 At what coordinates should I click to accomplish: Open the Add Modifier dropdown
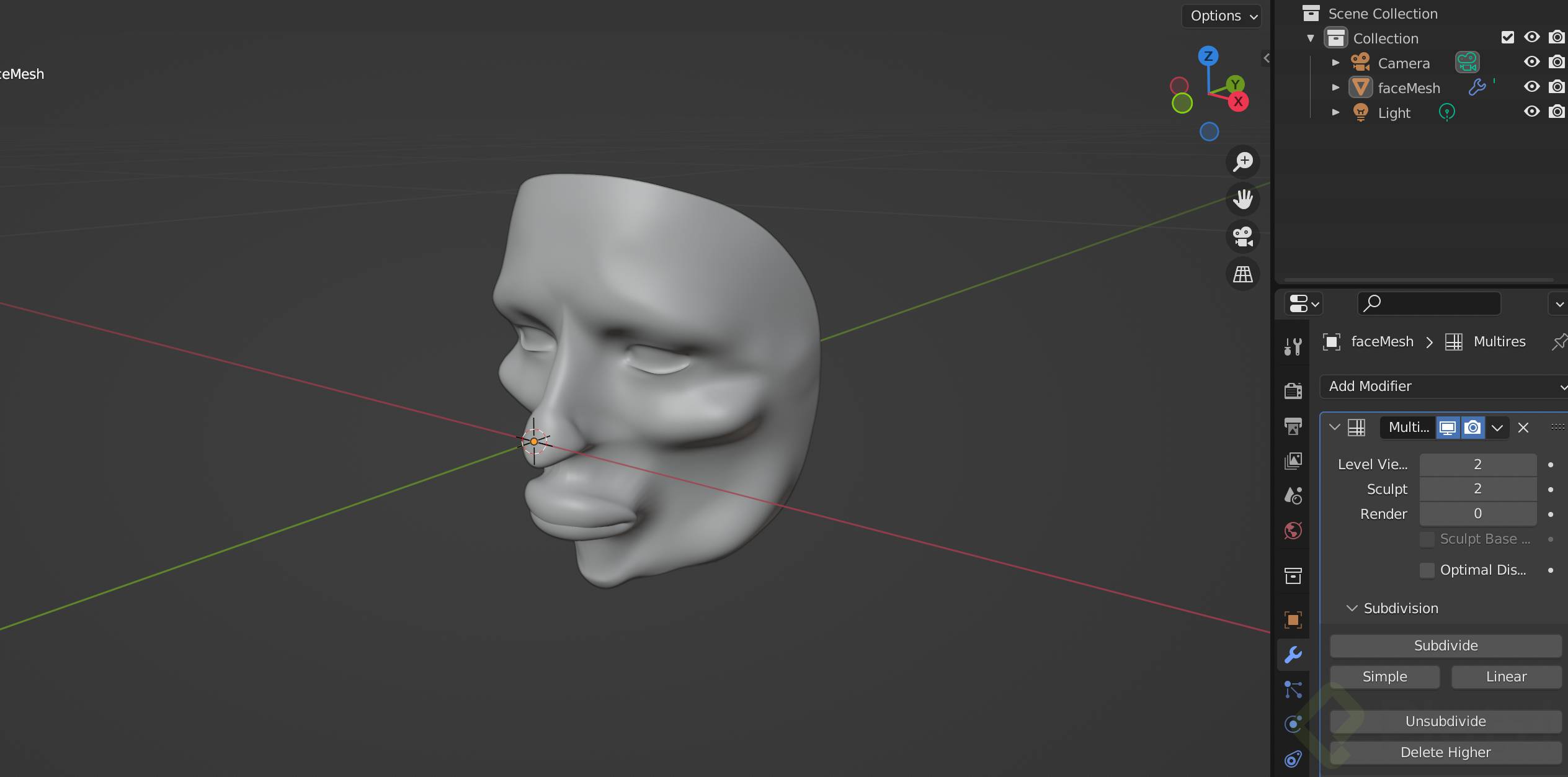1444,386
